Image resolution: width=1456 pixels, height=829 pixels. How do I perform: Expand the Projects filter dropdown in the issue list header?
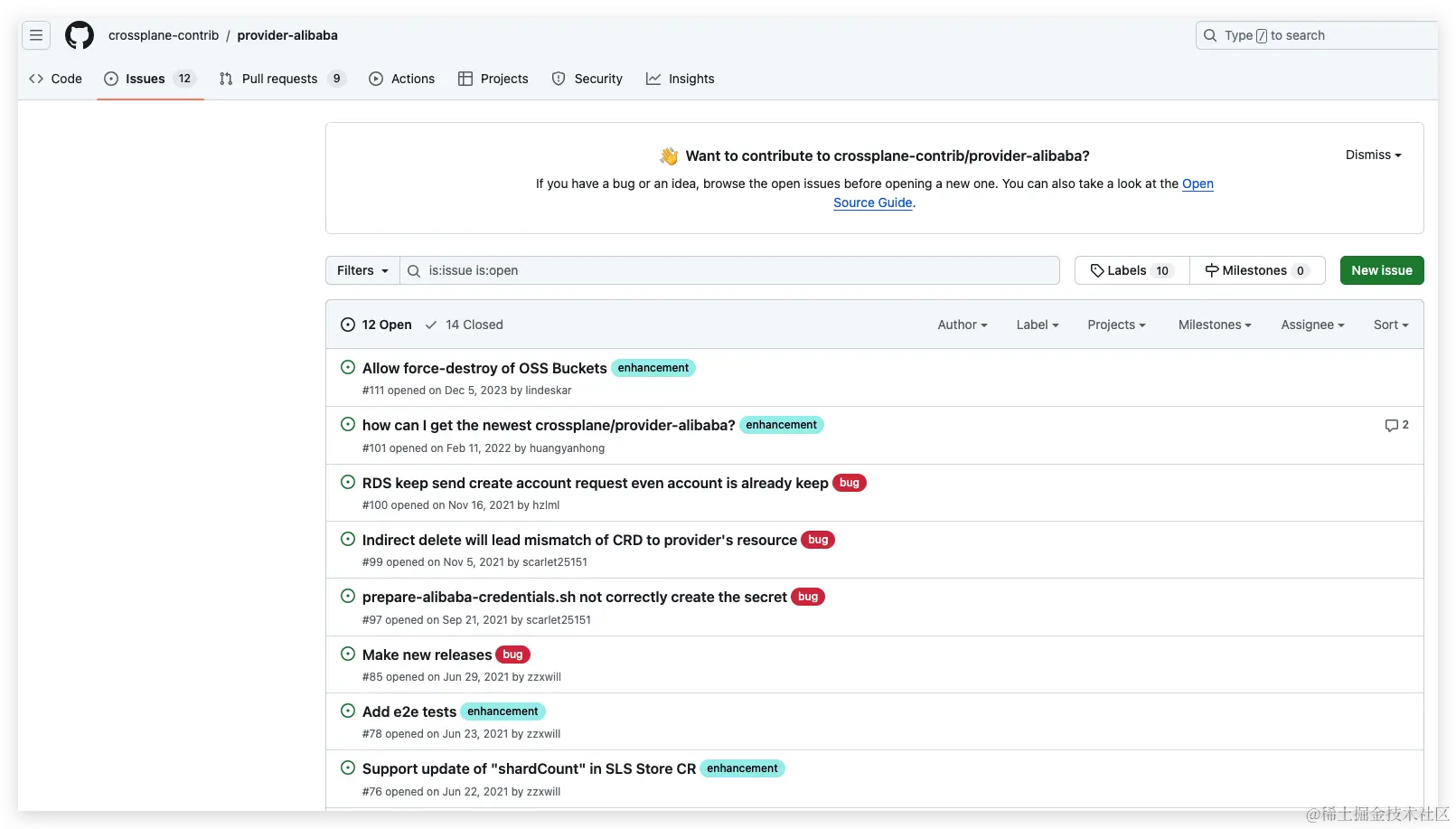(1117, 325)
